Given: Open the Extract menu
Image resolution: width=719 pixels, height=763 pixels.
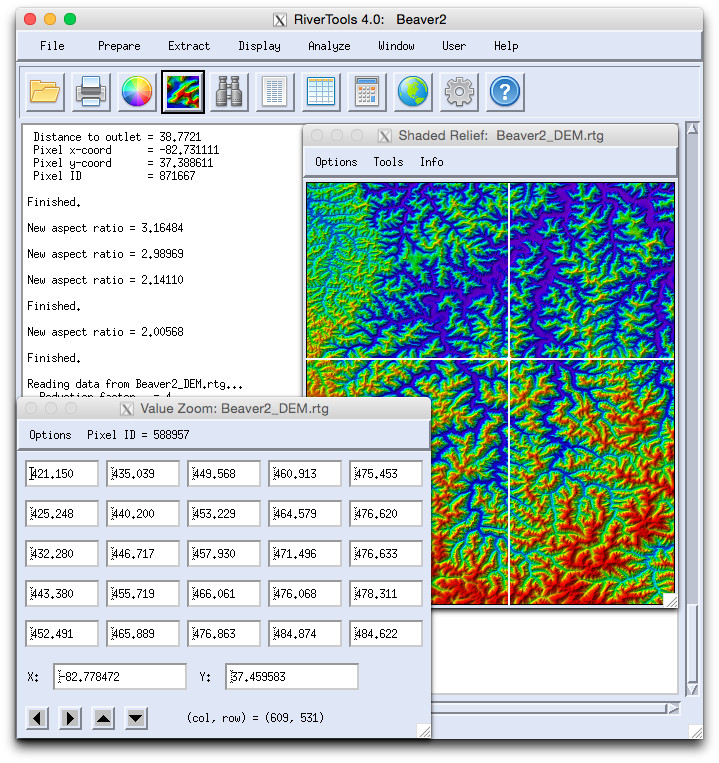Looking at the screenshot, I should point(189,46).
